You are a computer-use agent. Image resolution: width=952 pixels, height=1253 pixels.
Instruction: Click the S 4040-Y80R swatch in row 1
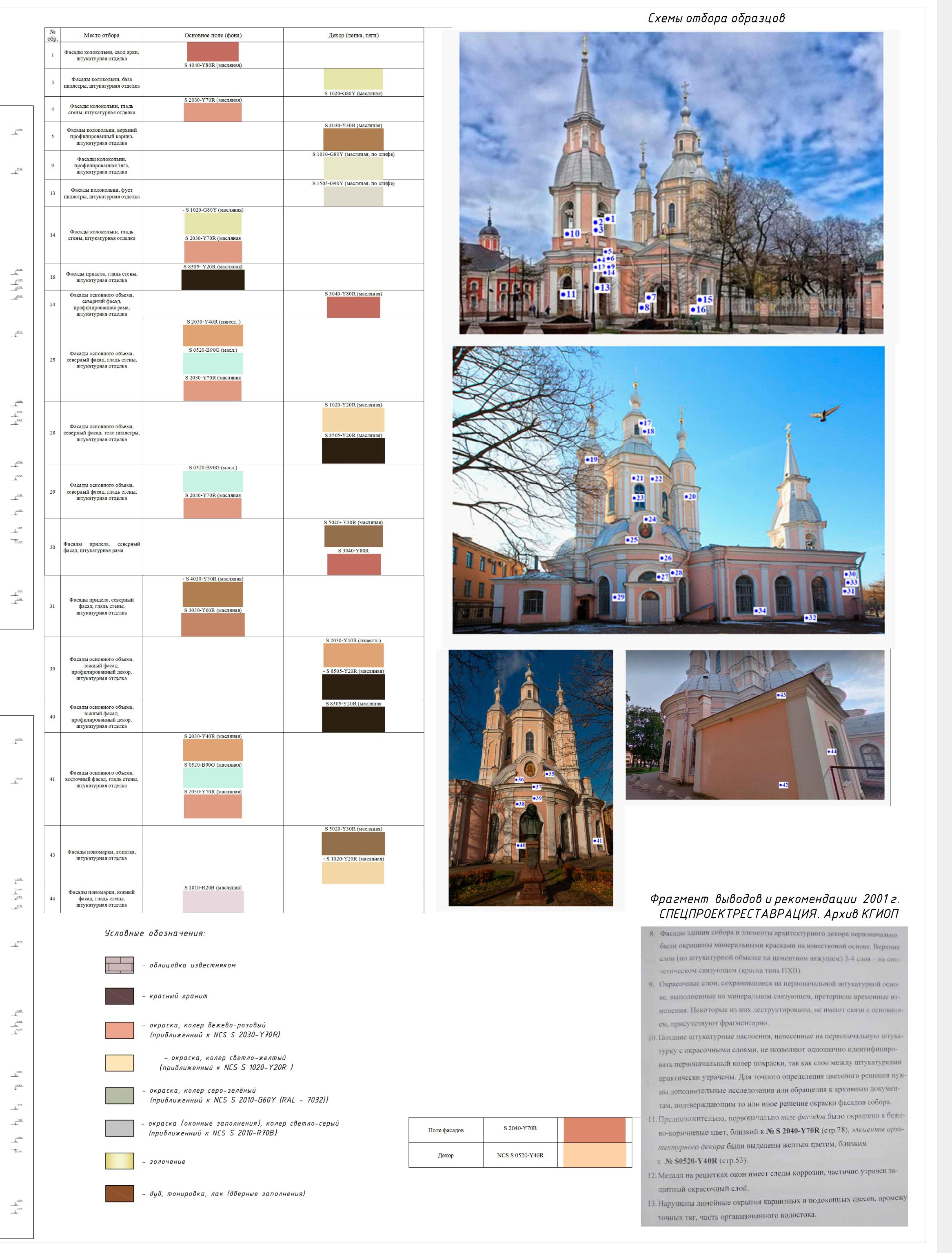[x=213, y=52]
